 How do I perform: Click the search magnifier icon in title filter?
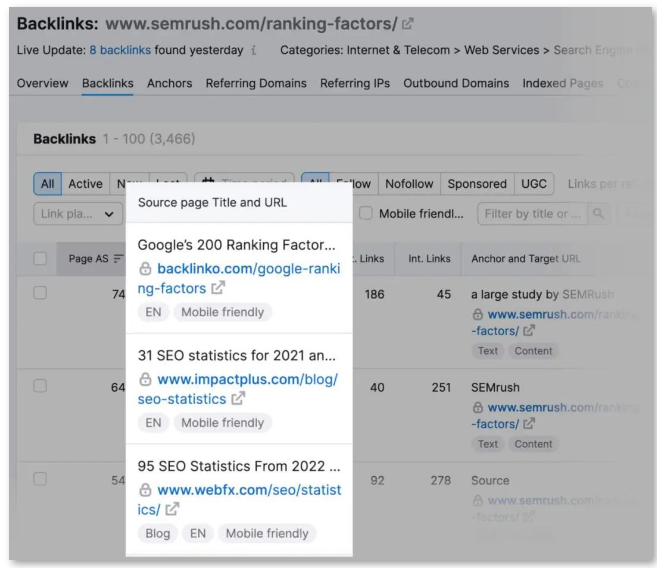click(598, 214)
